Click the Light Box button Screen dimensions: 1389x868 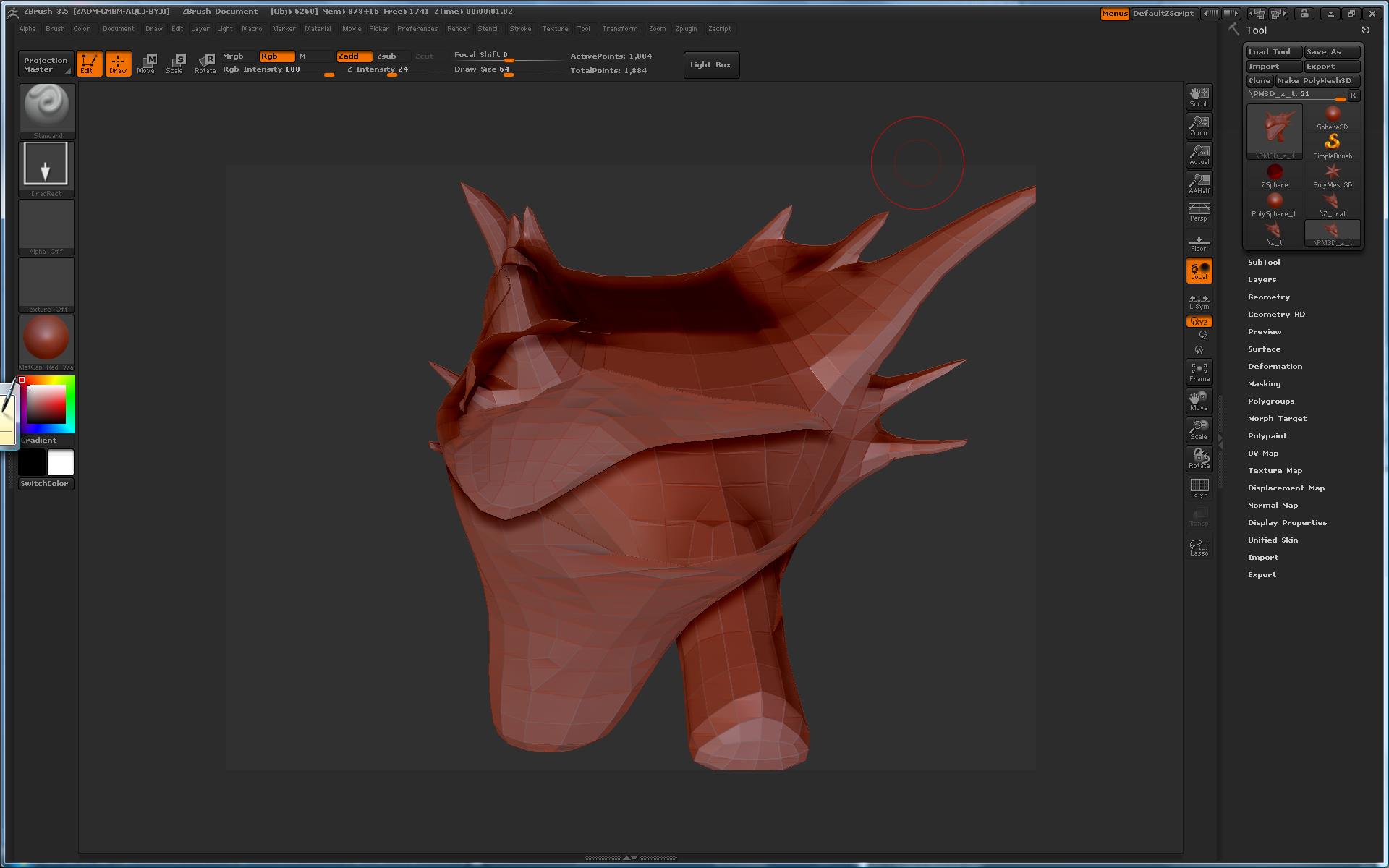click(x=710, y=64)
